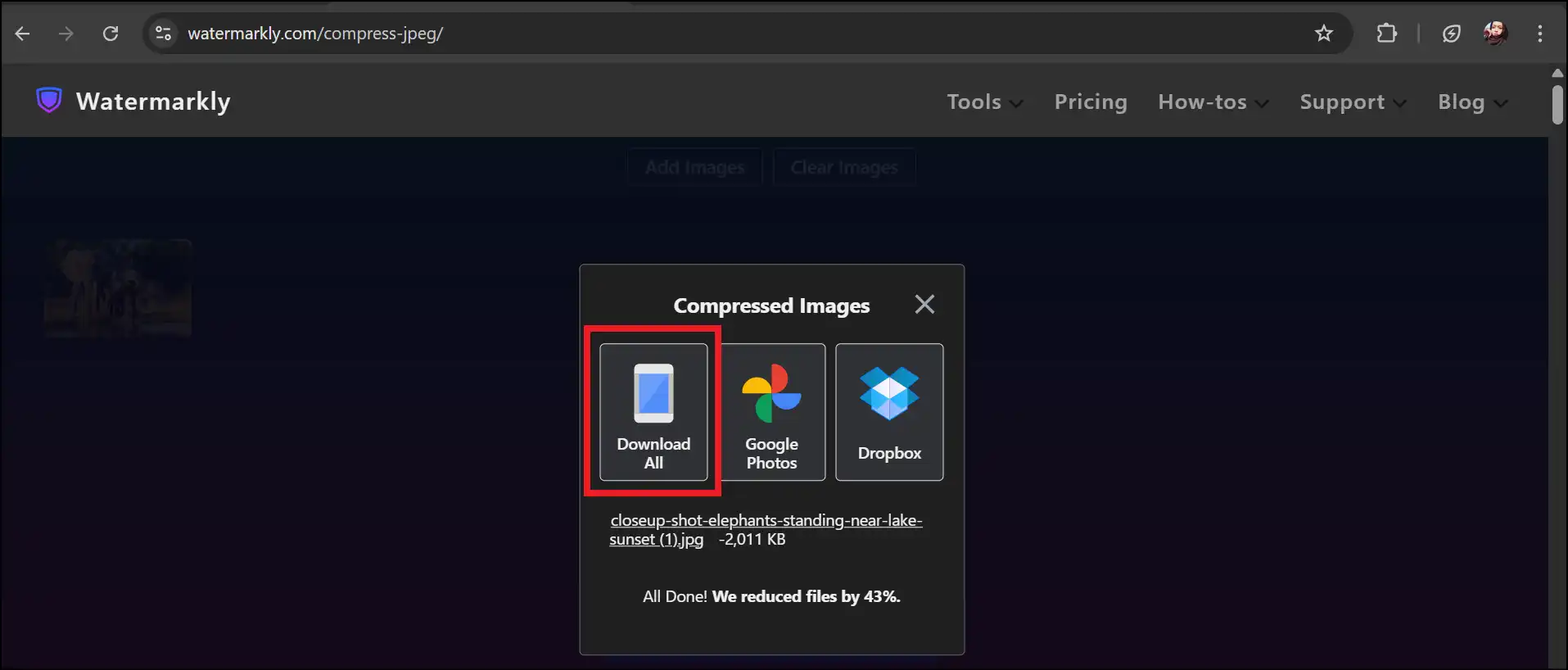Expand the Tools menu
Screen dimensions: 1568x670
[985, 102]
